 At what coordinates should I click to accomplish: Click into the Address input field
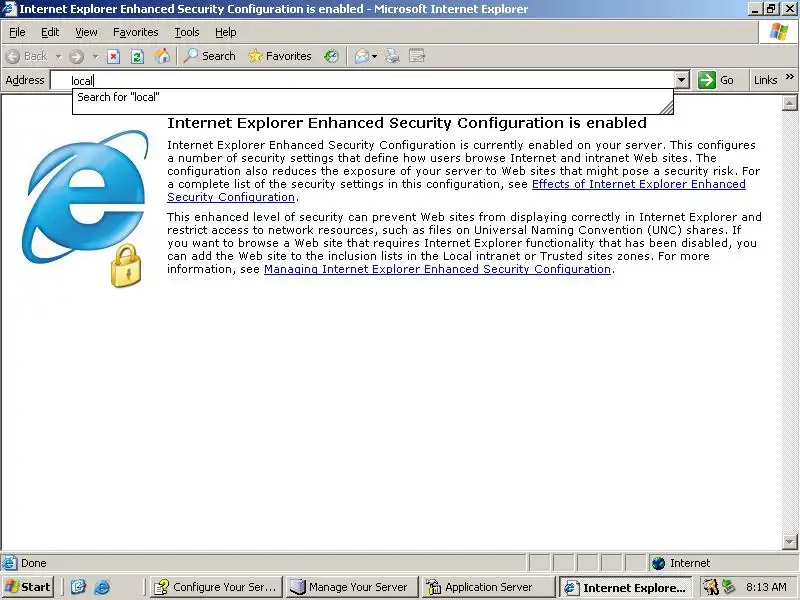tap(362, 80)
